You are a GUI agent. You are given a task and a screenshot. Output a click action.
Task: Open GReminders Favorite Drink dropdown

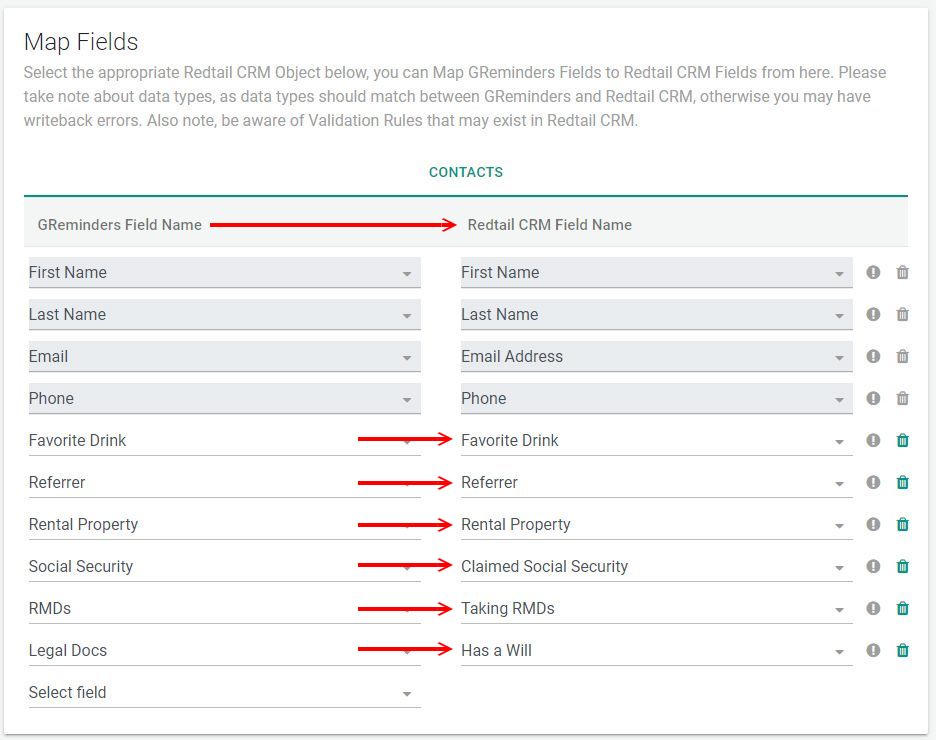point(224,440)
